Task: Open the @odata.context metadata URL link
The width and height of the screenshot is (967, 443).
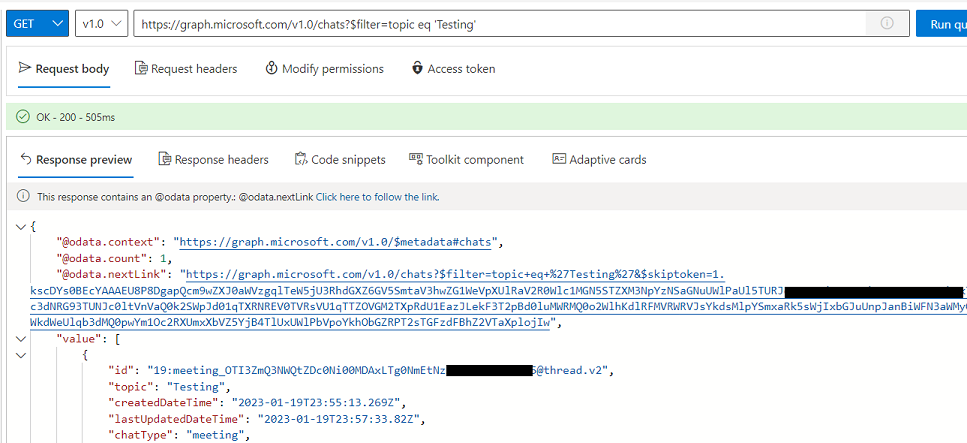Action: coord(335,242)
